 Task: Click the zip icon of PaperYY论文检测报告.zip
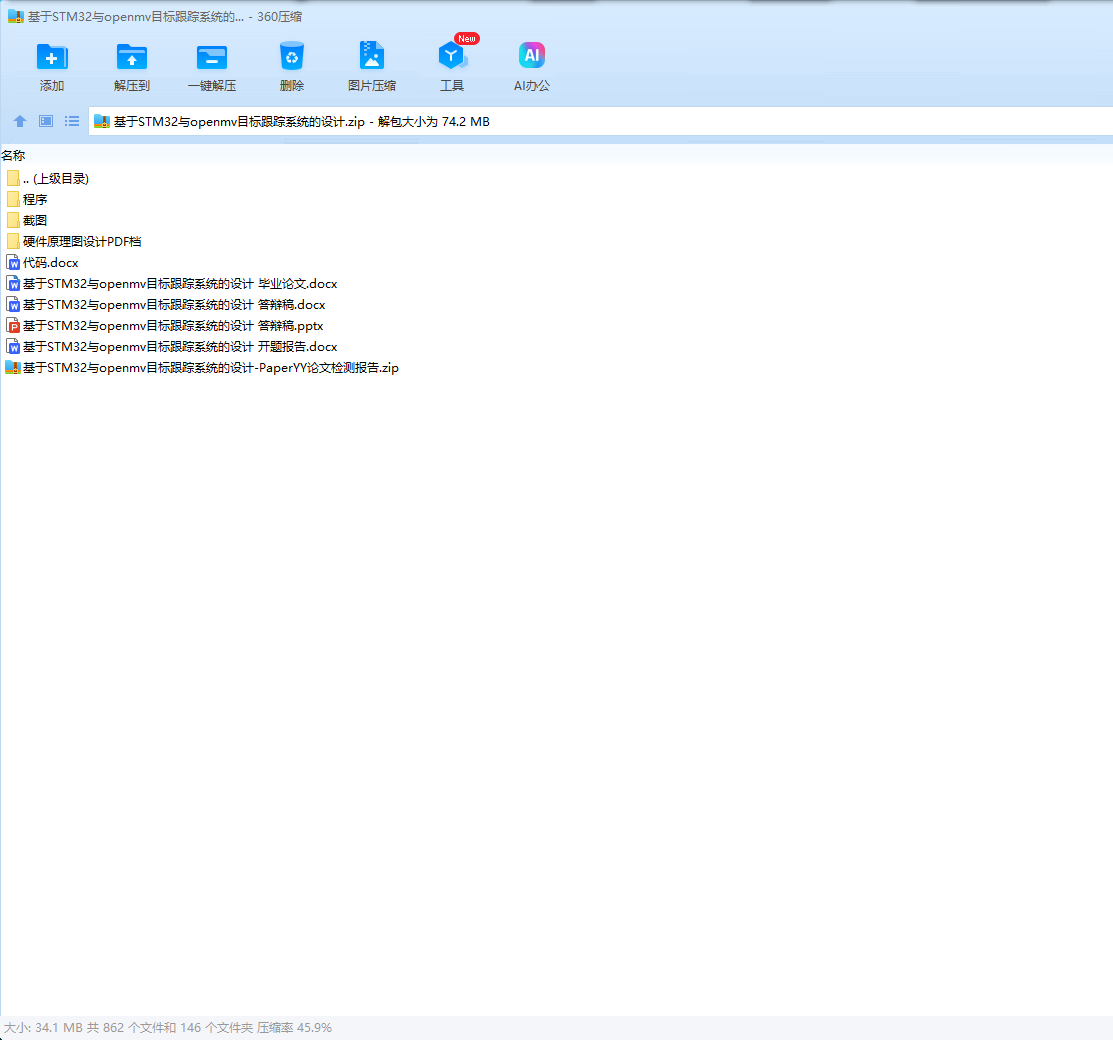tap(13, 368)
